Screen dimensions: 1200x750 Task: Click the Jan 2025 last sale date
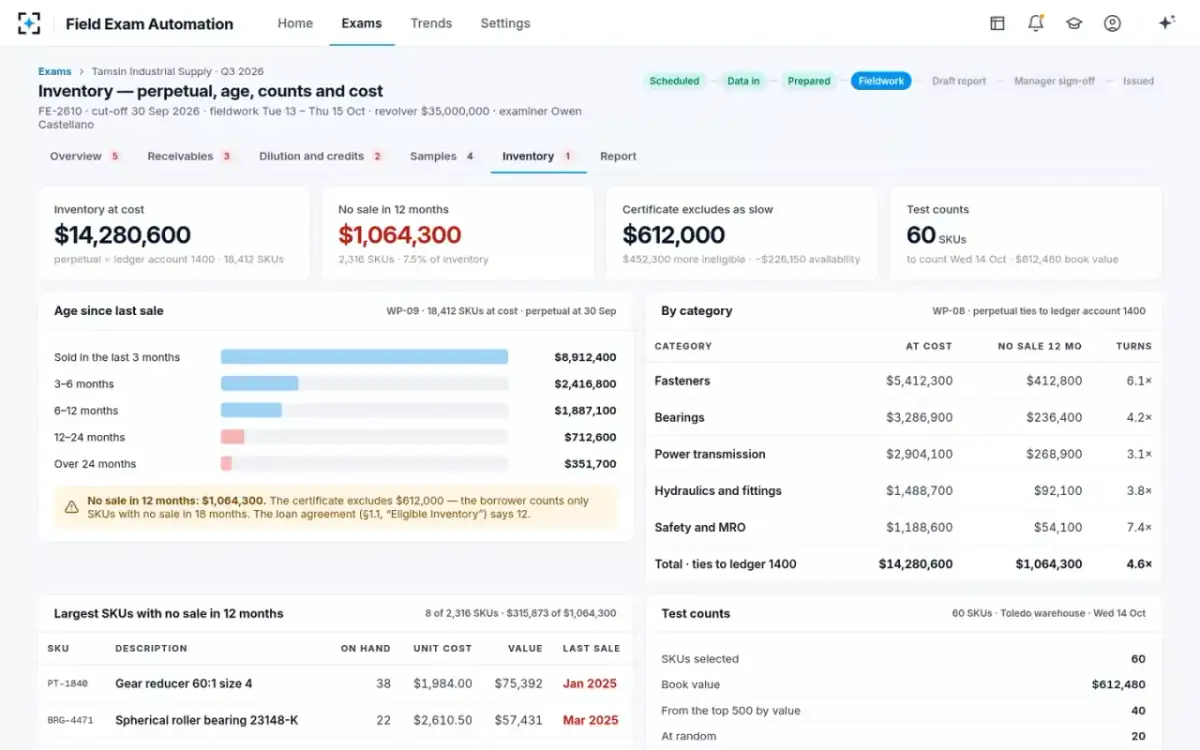(590, 684)
